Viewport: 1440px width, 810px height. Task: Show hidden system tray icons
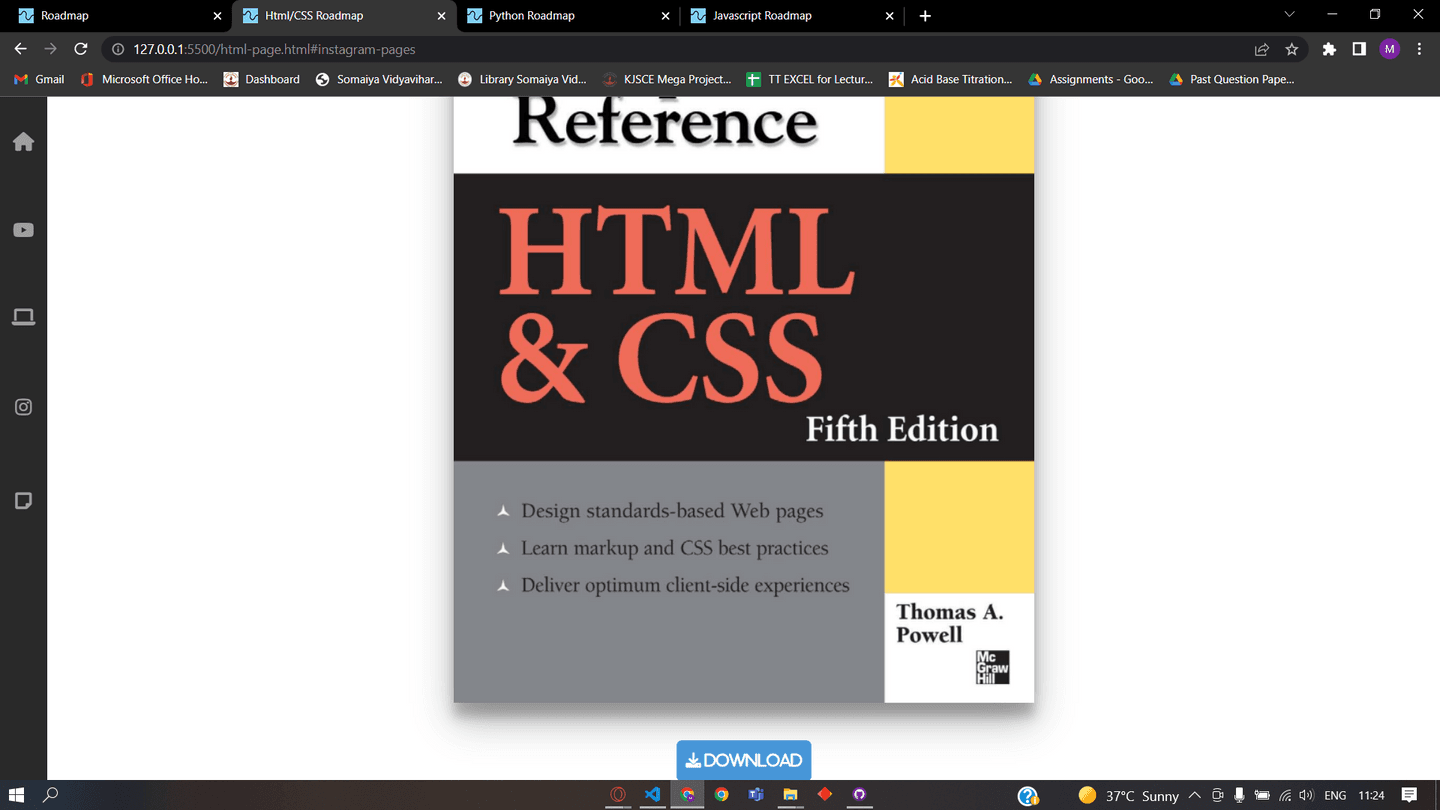coord(1194,795)
